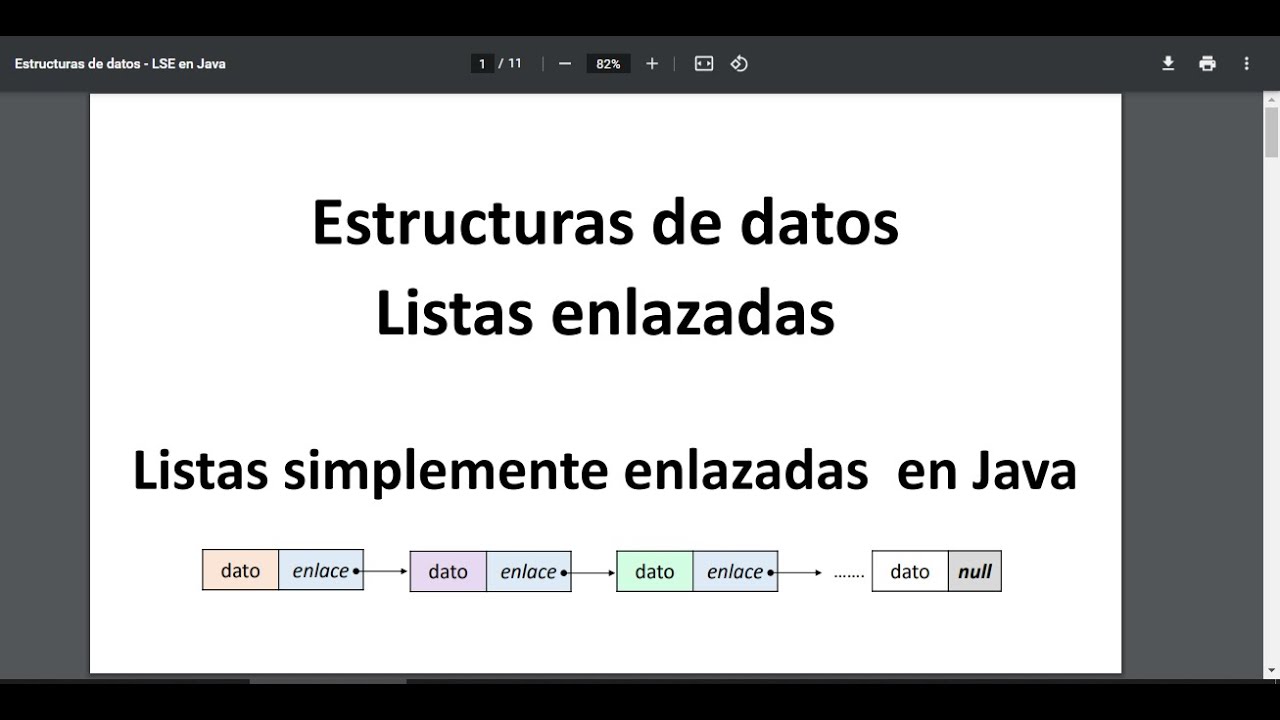1280x720 pixels.
Task: Click the scrollbar up arrow
Action: coord(1272,99)
